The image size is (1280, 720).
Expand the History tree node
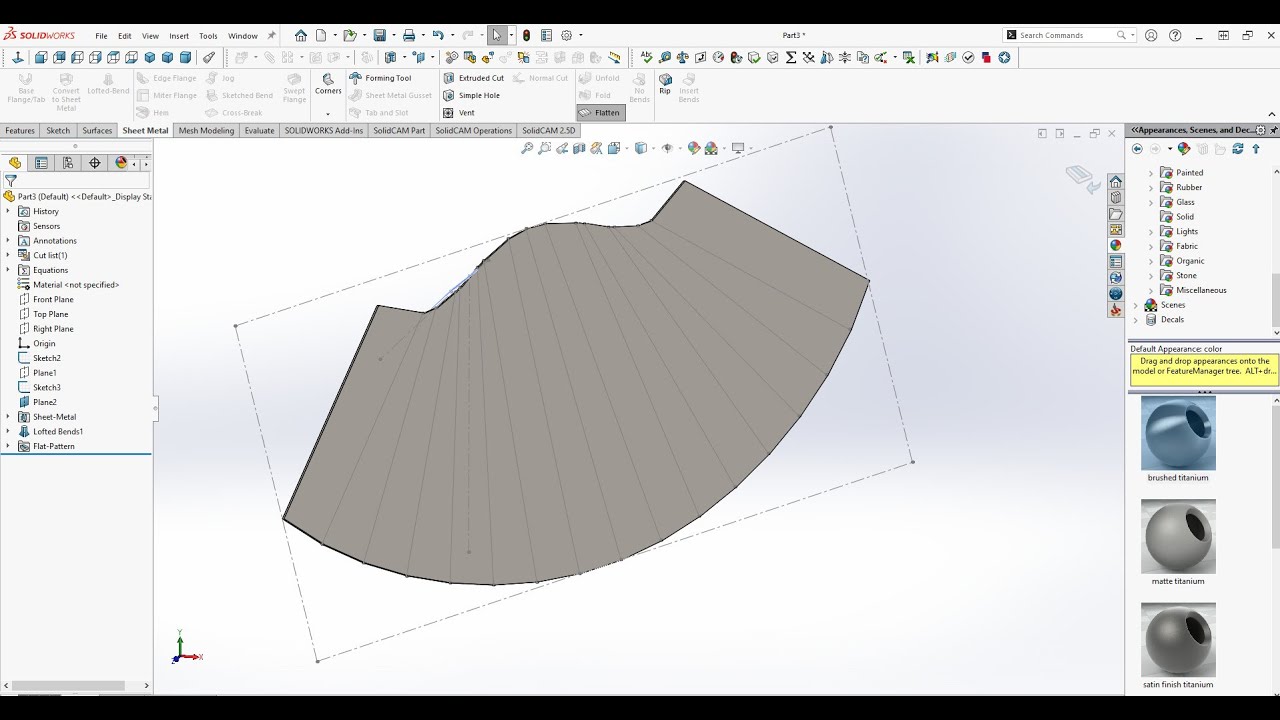pyautogui.click(x=8, y=211)
